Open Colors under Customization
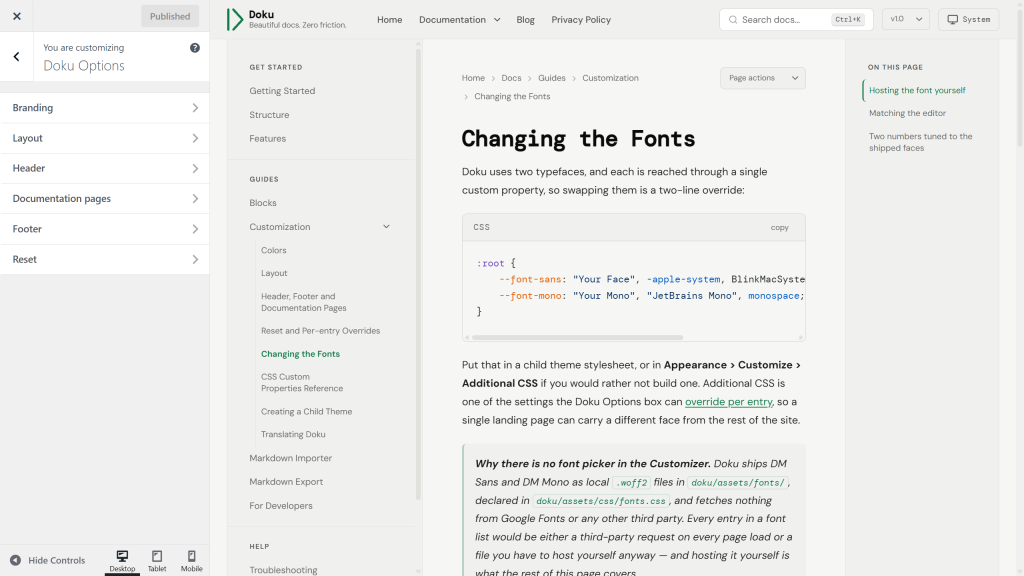Image resolution: width=1024 pixels, height=576 pixels. click(274, 250)
